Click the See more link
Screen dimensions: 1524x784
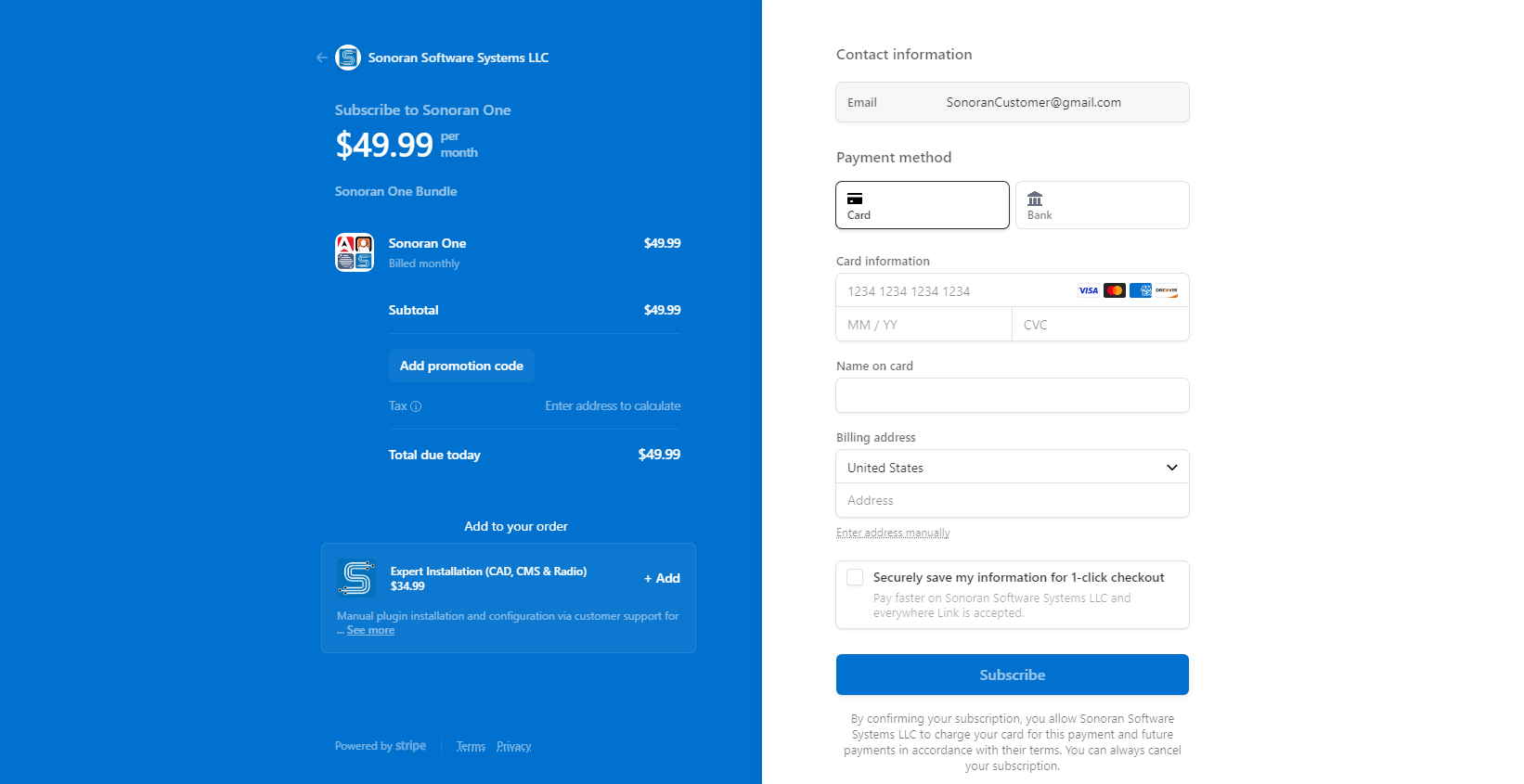click(x=370, y=630)
